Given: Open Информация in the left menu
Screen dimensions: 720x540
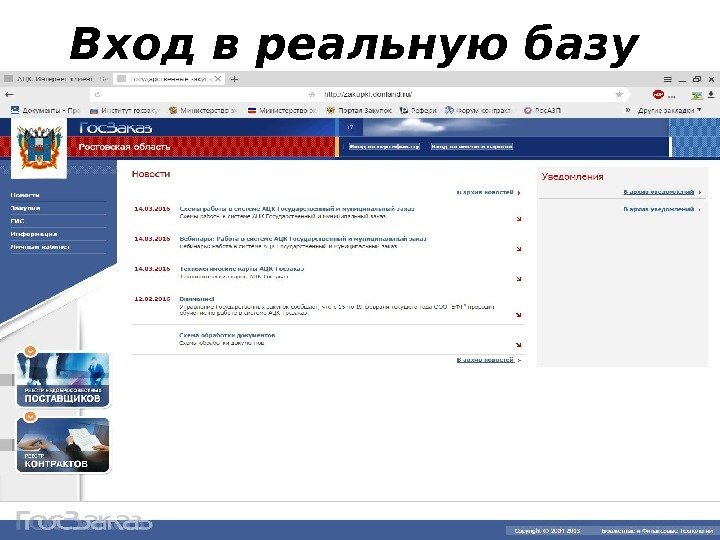Looking at the screenshot, I should pyautogui.click(x=34, y=234).
